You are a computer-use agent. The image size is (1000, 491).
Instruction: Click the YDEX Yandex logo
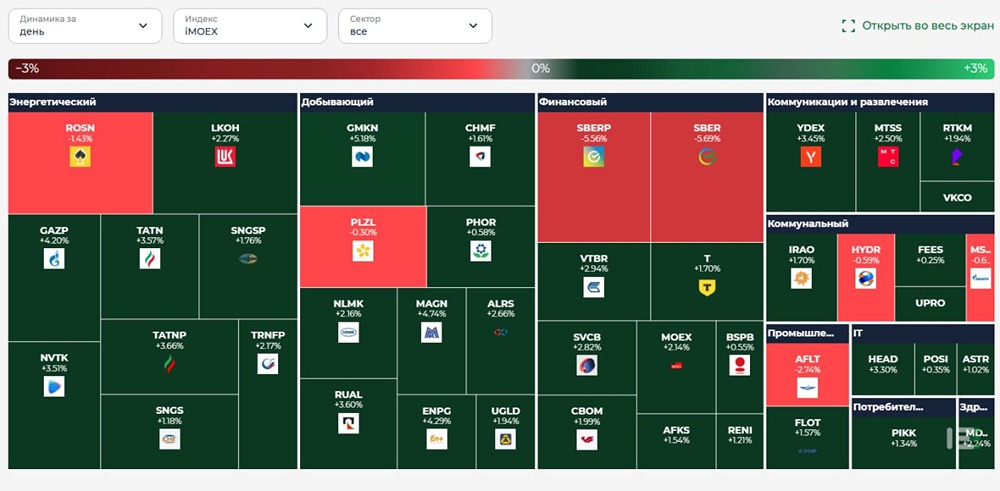click(x=811, y=157)
